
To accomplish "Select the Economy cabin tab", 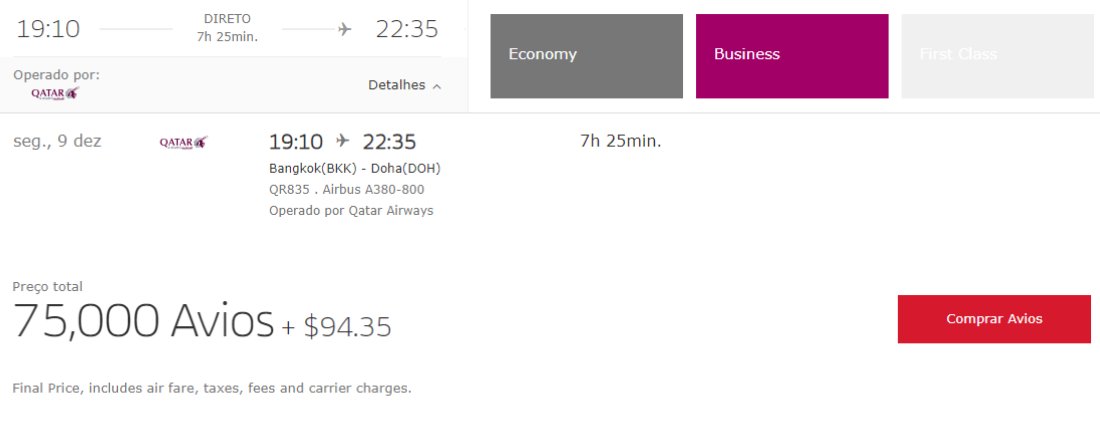I will 586,56.
